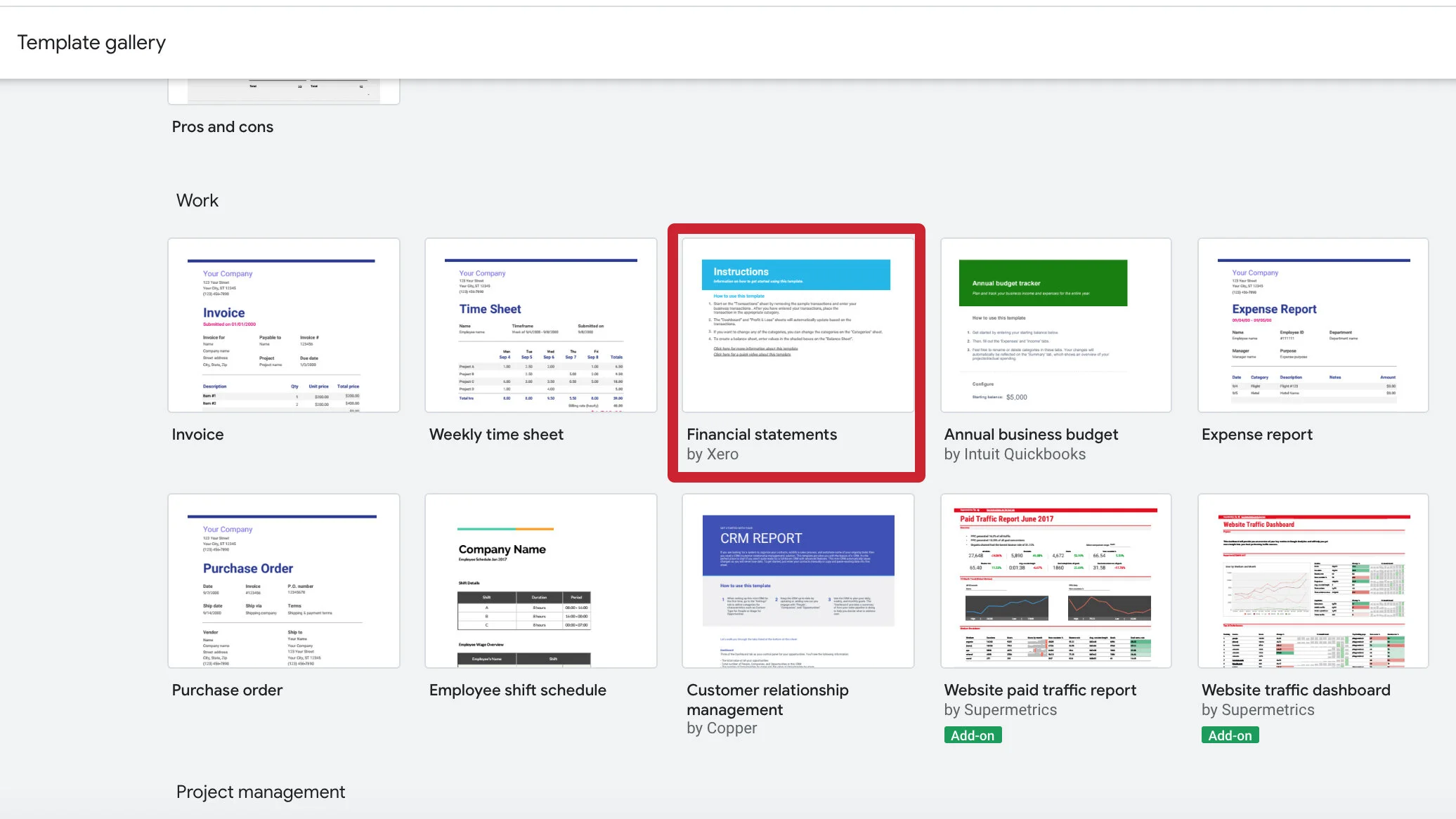Click the Annual business budget title text

tap(1031, 435)
